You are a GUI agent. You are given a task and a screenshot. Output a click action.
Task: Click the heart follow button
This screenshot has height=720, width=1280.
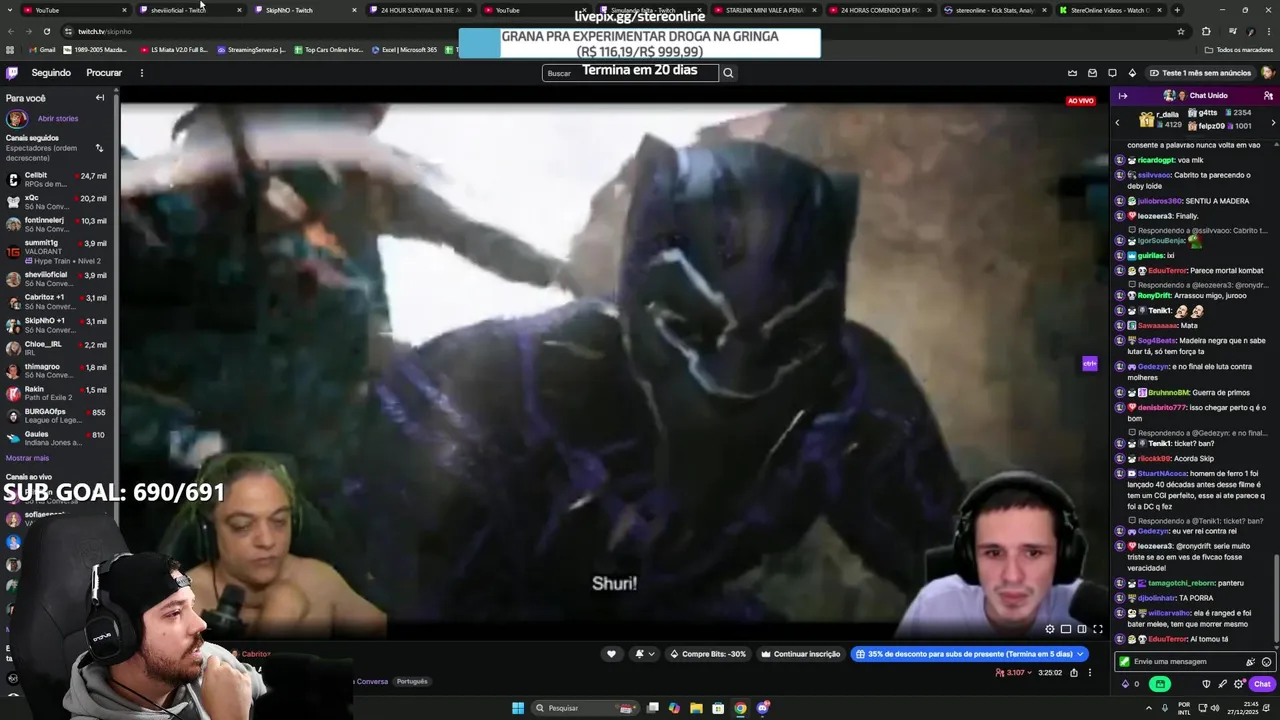[611, 654]
